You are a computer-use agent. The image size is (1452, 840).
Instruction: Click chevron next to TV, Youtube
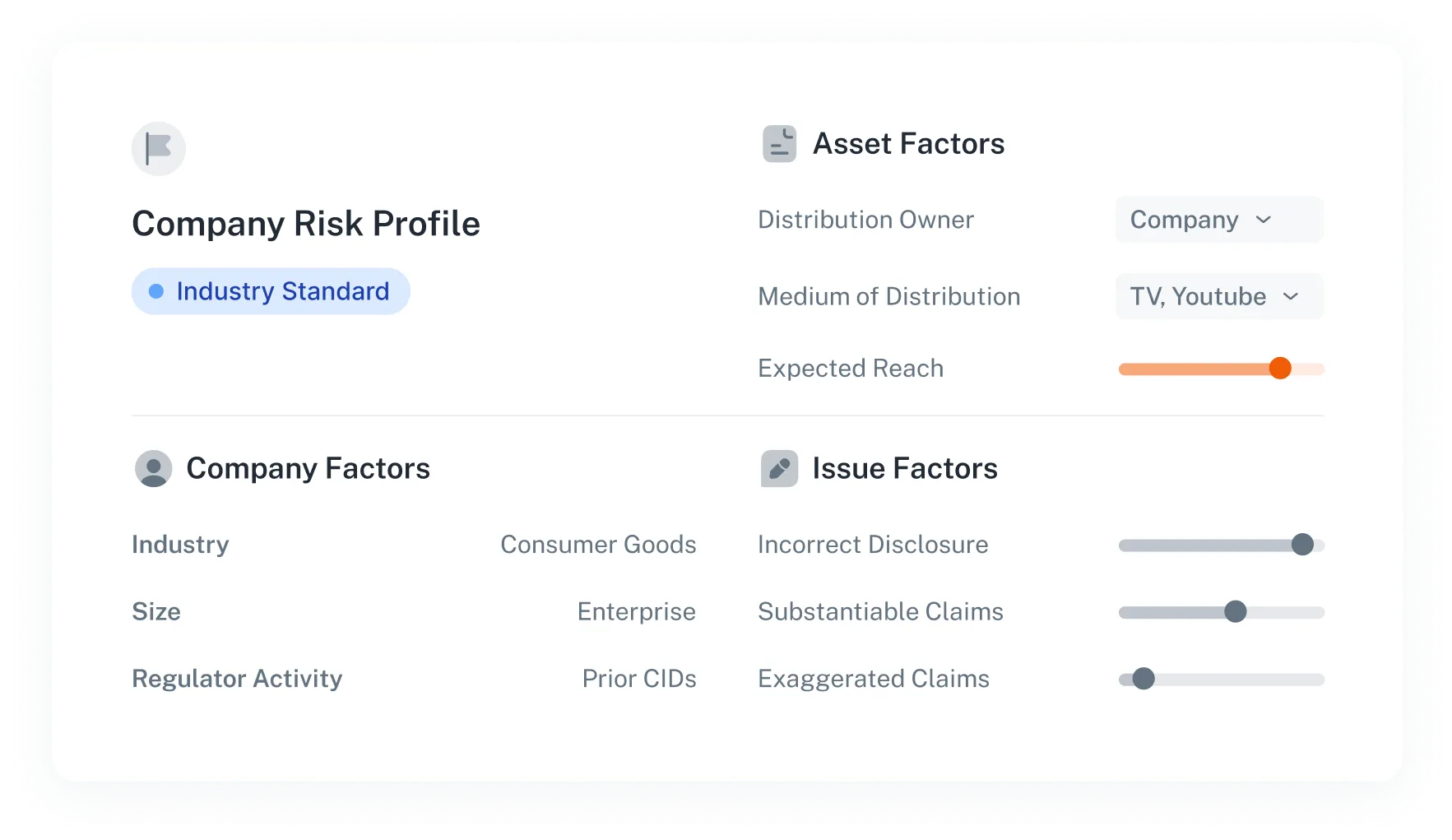coord(1290,296)
